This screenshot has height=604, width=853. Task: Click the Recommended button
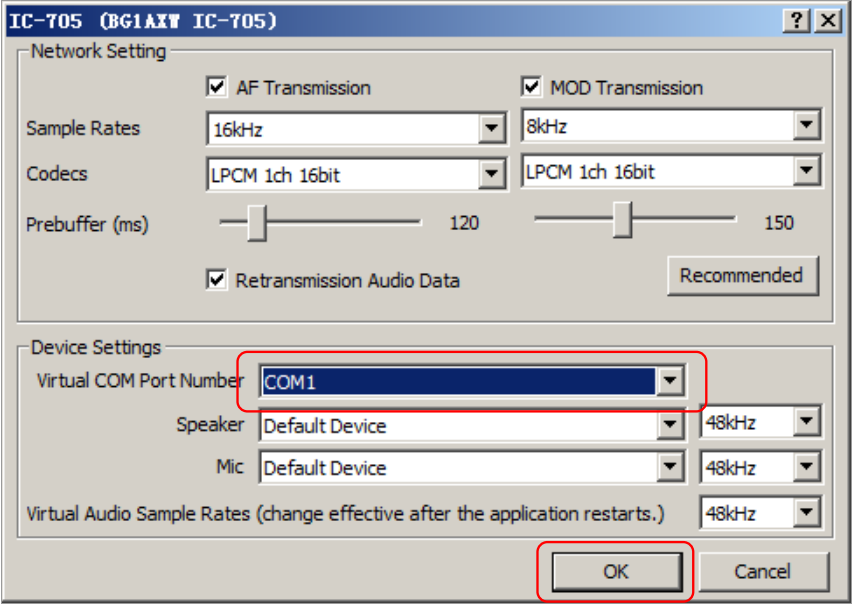point(743,275)
